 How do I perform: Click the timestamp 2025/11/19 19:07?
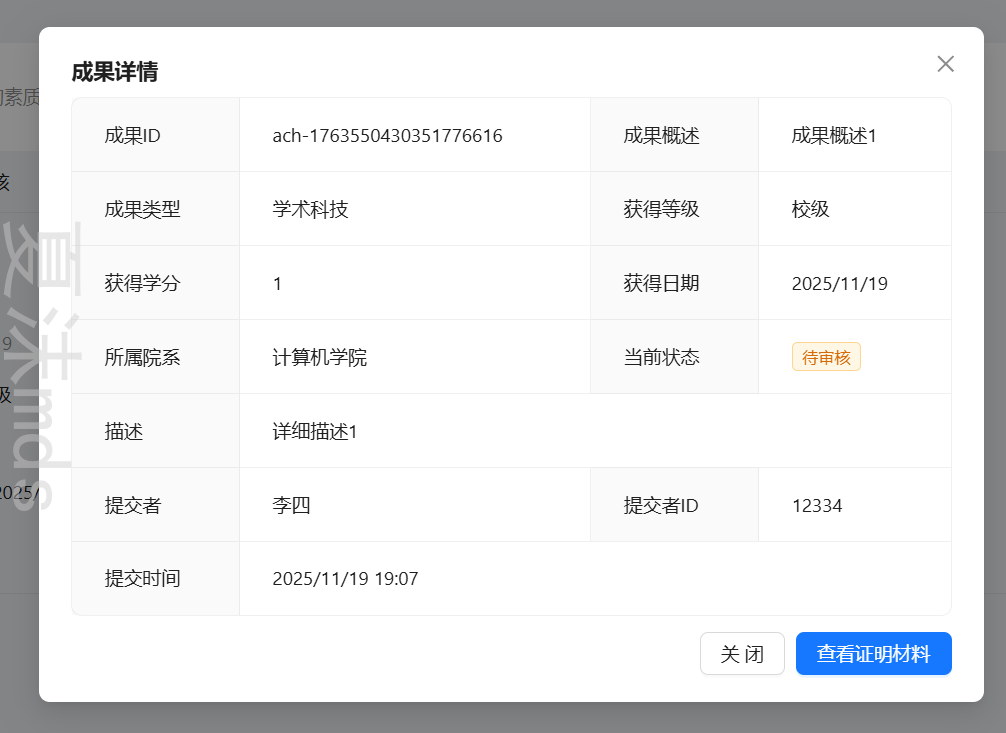coord(345,579)
